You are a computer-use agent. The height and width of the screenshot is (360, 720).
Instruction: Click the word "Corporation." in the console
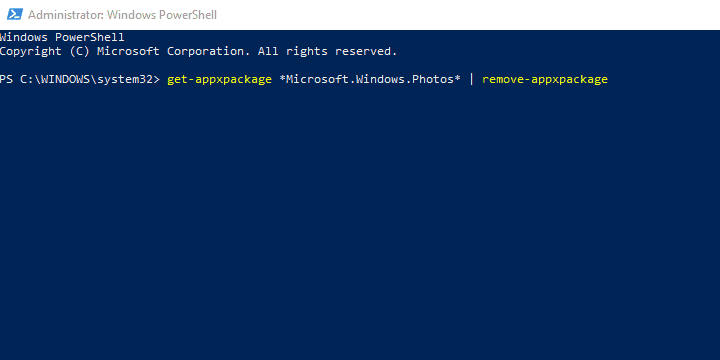pyautogui.click(x=209, y=51)
